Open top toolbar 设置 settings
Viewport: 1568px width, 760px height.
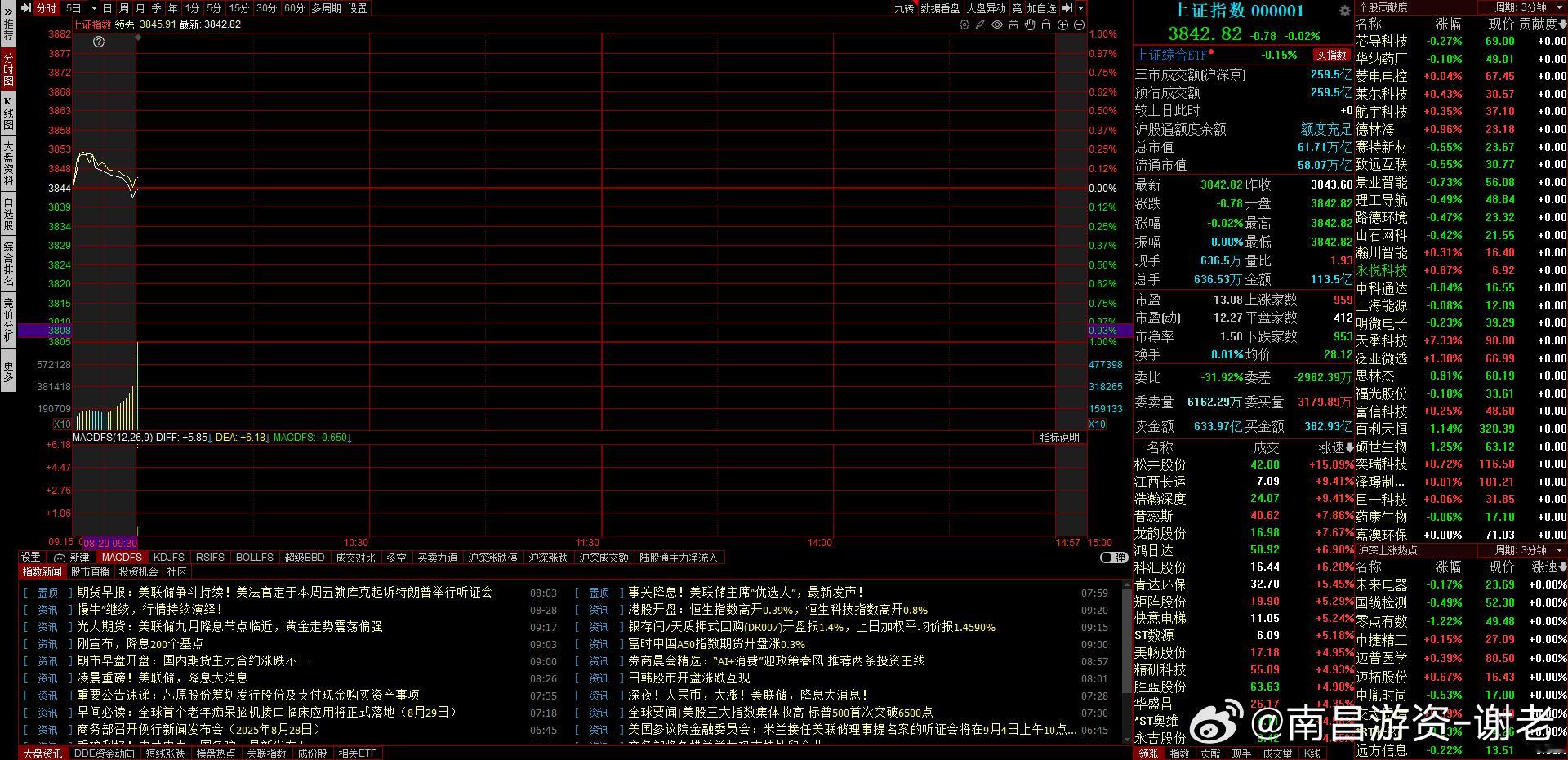357,8
